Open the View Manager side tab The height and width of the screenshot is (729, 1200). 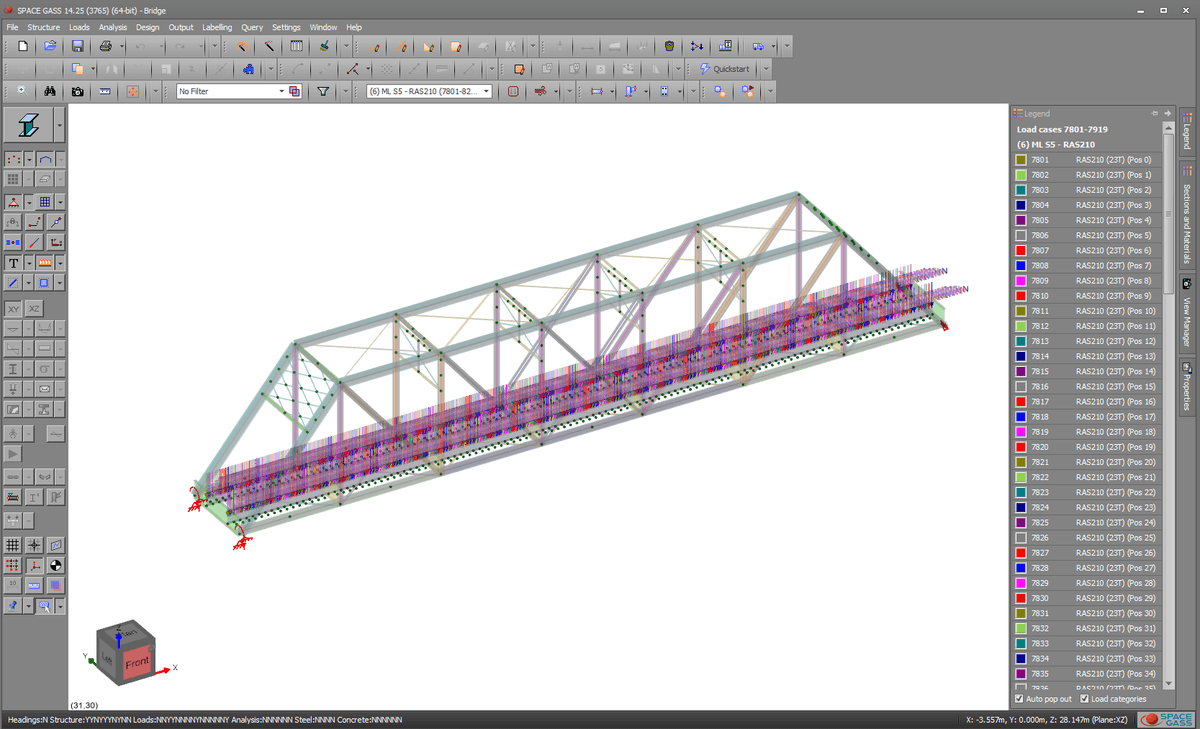1187,314
